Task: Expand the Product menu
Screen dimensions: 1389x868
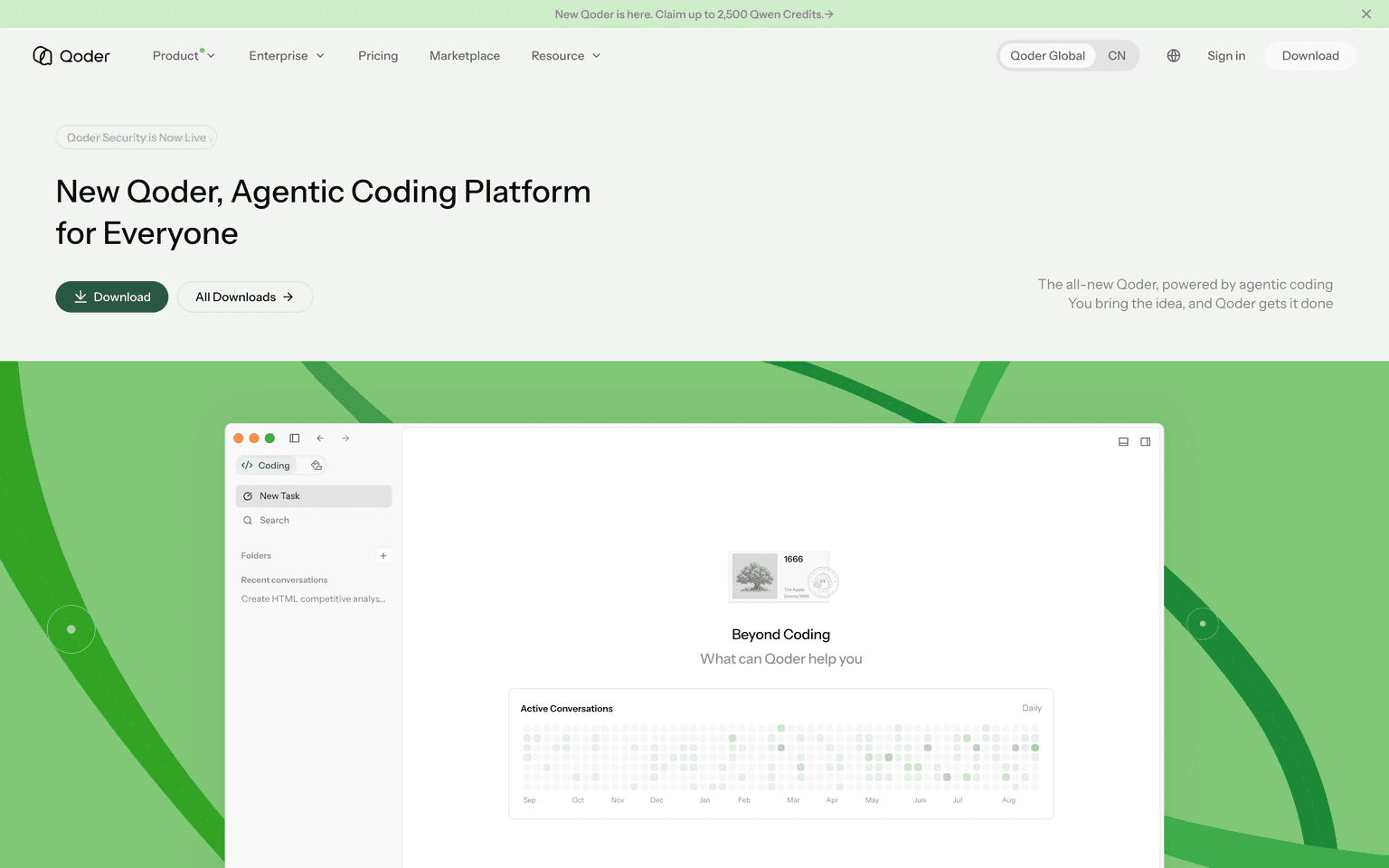Action: click(184, 56)
